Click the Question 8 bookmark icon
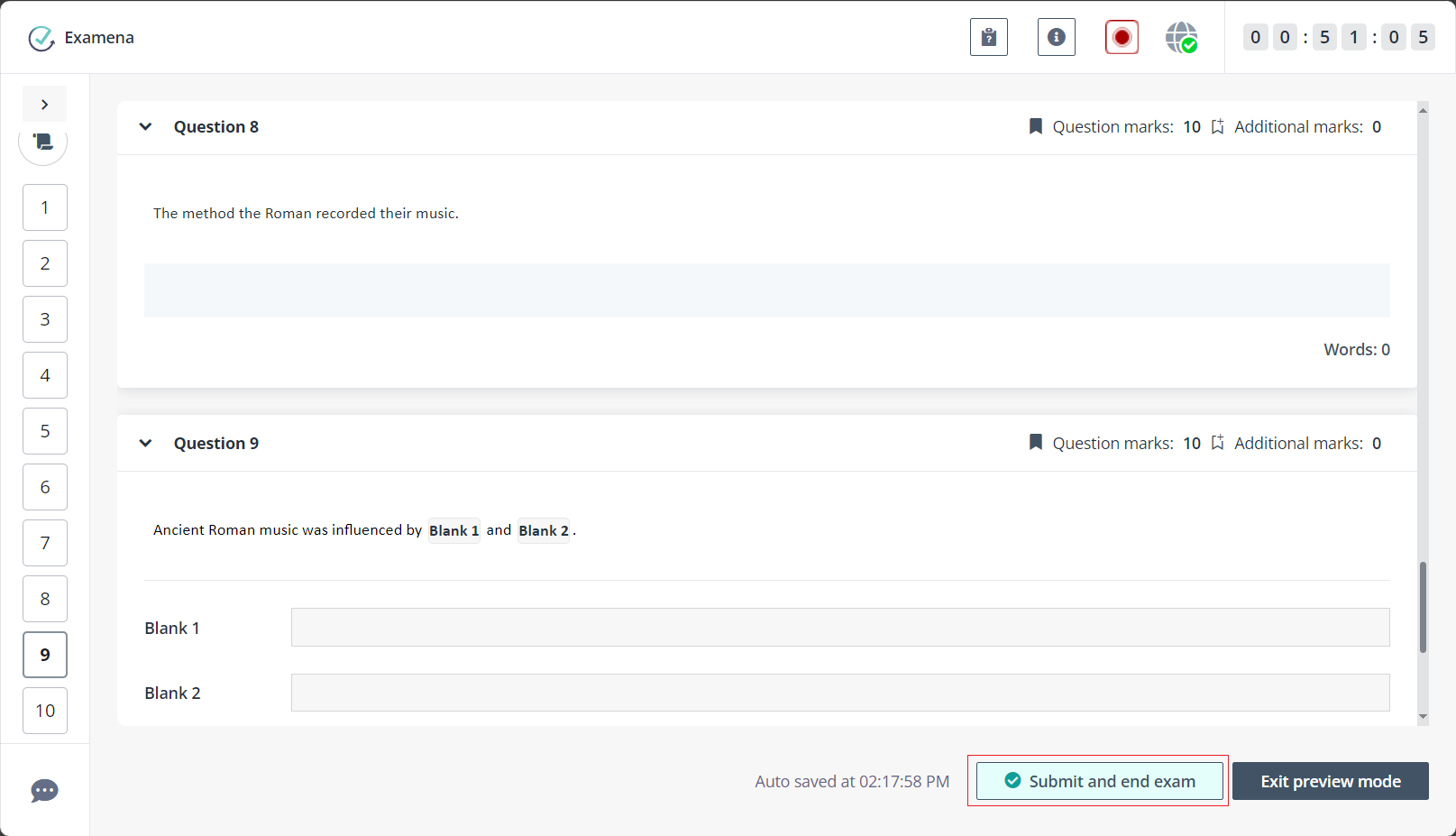The height and width of the screenshot is (836, 1456). [1036, 126]
